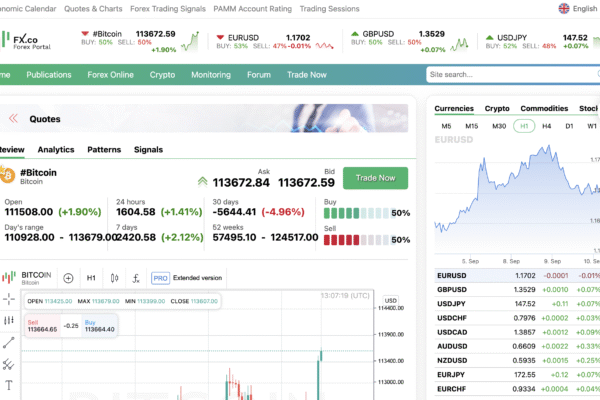Open the candlestick chart type icon
The image size is (600, 400).
114,278
